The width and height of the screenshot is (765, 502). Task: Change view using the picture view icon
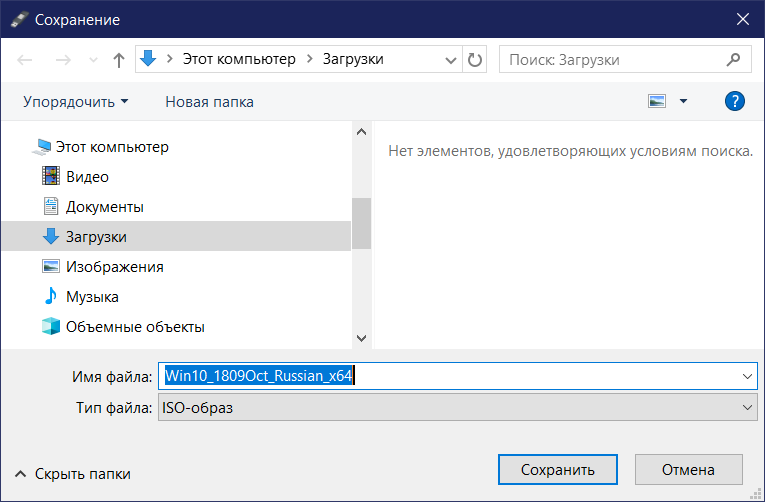tap(657, 101)
